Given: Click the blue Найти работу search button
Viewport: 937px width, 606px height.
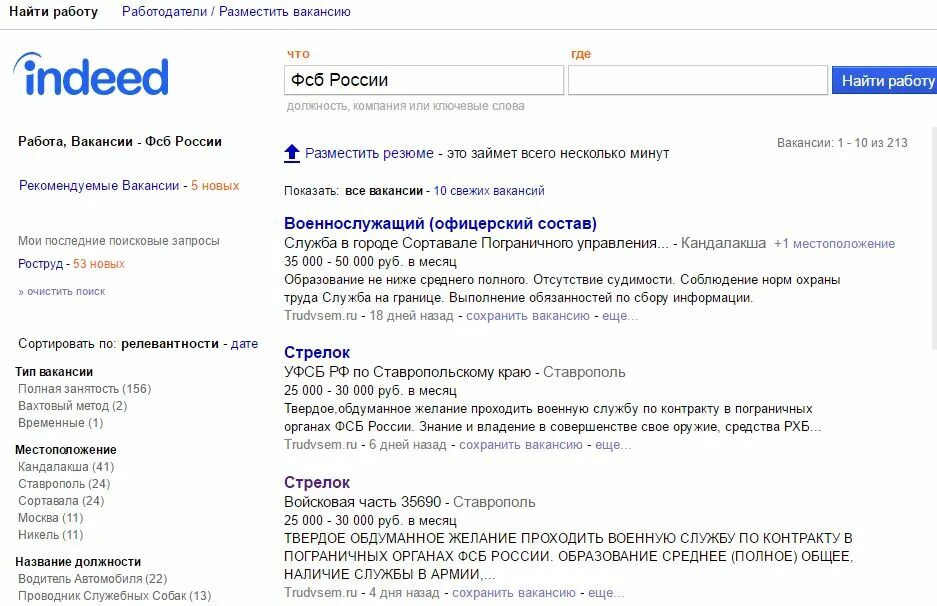Looking at the screenshot, I should pyautogui.click(x=885, y=80).
